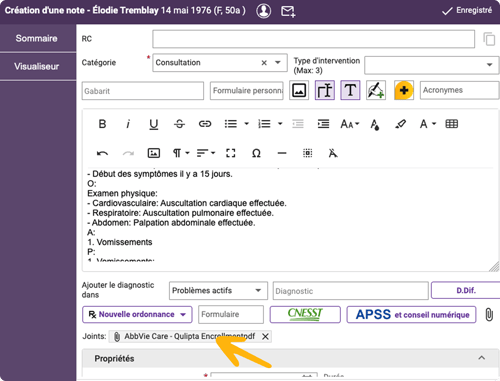Screen dimensions: 500x381
Task: Click the select all icon
Action: [x=307, y=153]
